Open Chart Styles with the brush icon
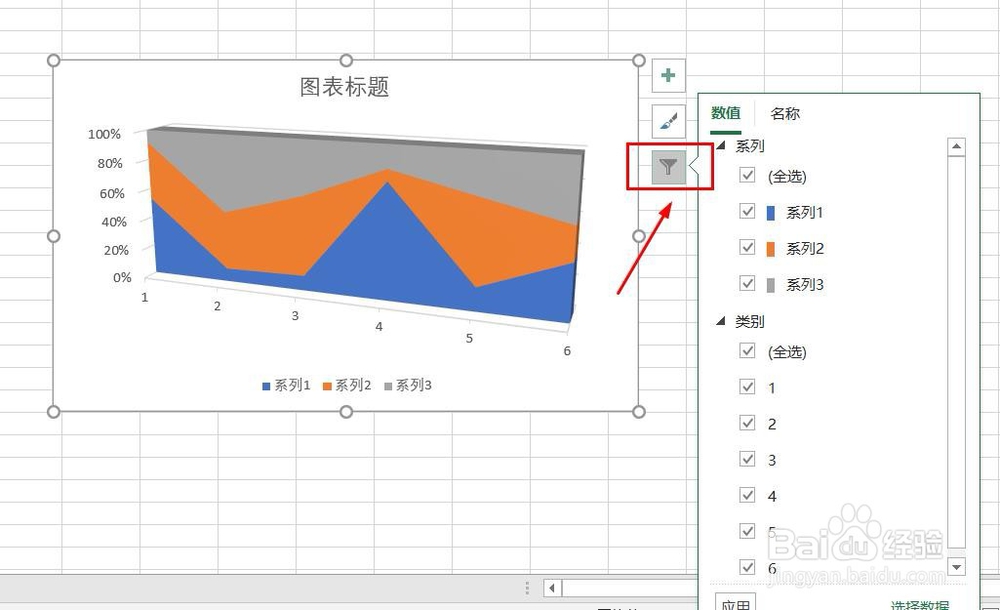The width and height of the screenshot is (1000, 610). pos(668,121)
